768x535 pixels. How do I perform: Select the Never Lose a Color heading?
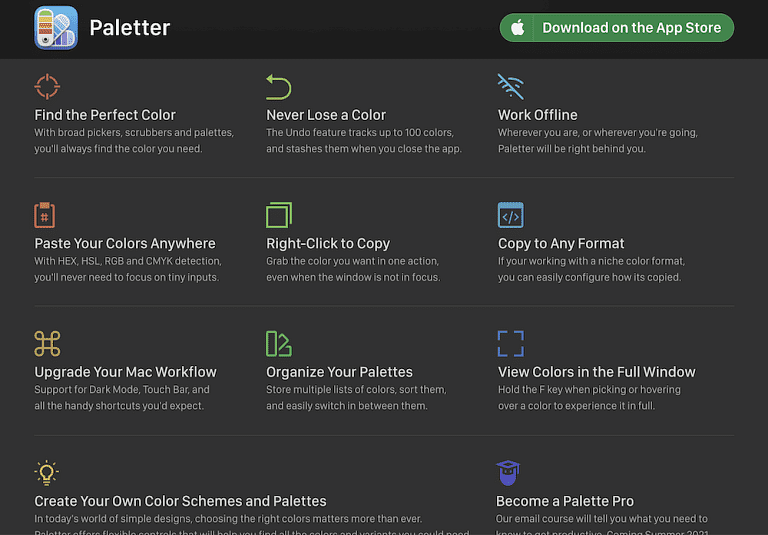326,115
